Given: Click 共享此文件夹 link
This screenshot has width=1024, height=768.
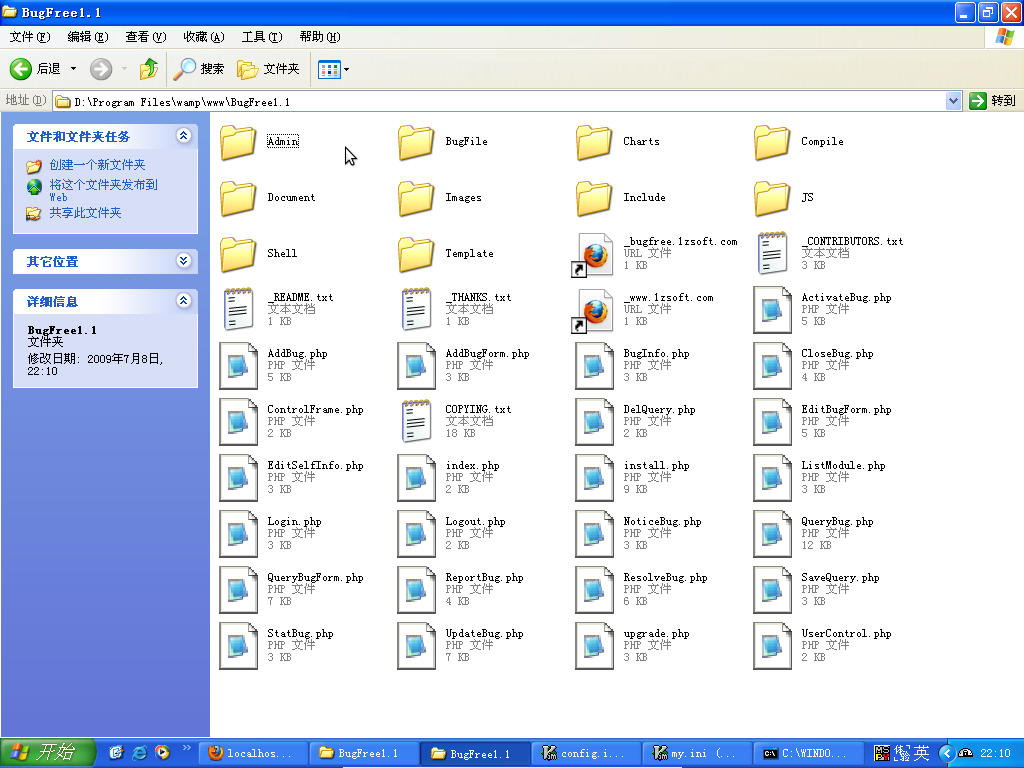Looking at the screenshot, I should pos(85,213).
